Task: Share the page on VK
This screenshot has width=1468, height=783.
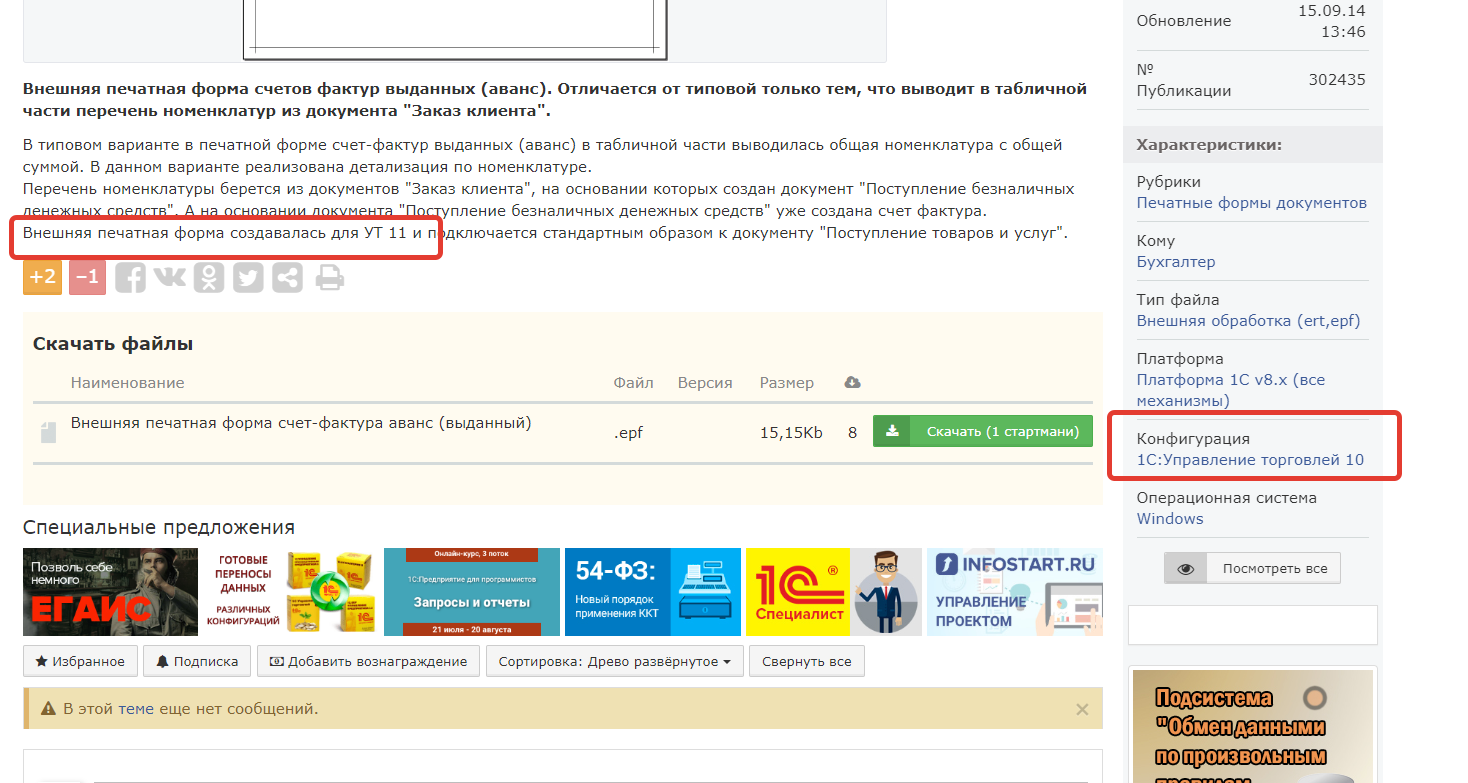Action: 169,277
